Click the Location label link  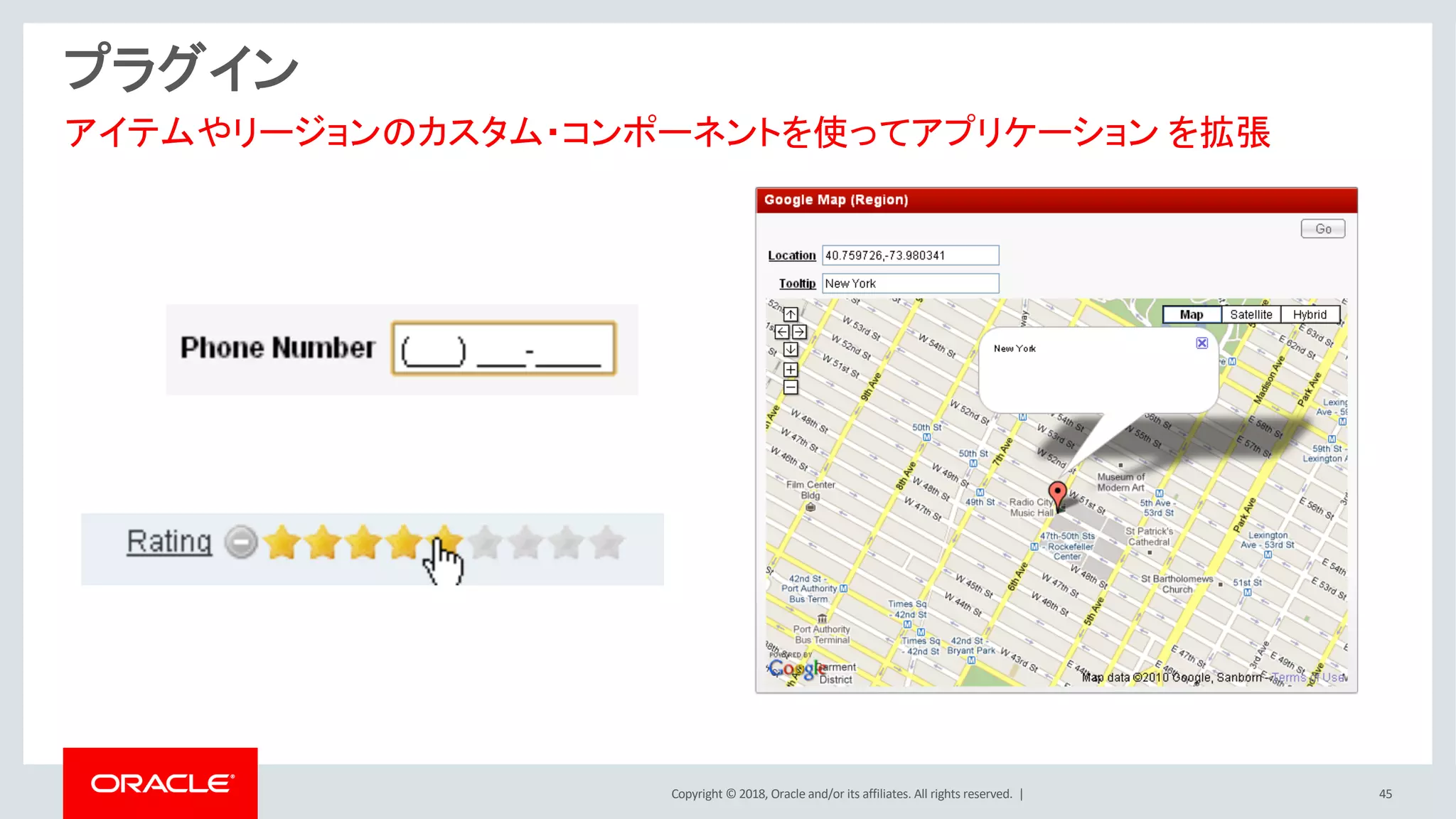tap(792, 255)
